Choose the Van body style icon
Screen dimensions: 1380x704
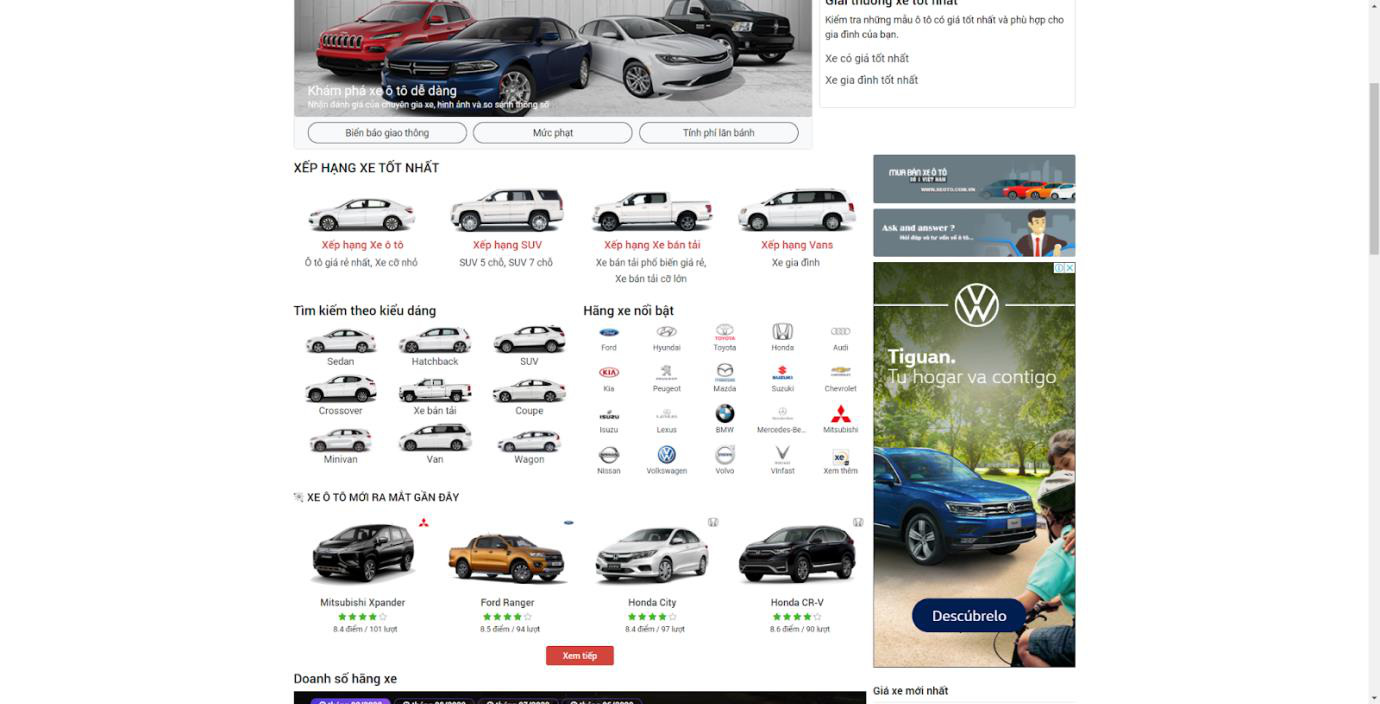(435, 438)
